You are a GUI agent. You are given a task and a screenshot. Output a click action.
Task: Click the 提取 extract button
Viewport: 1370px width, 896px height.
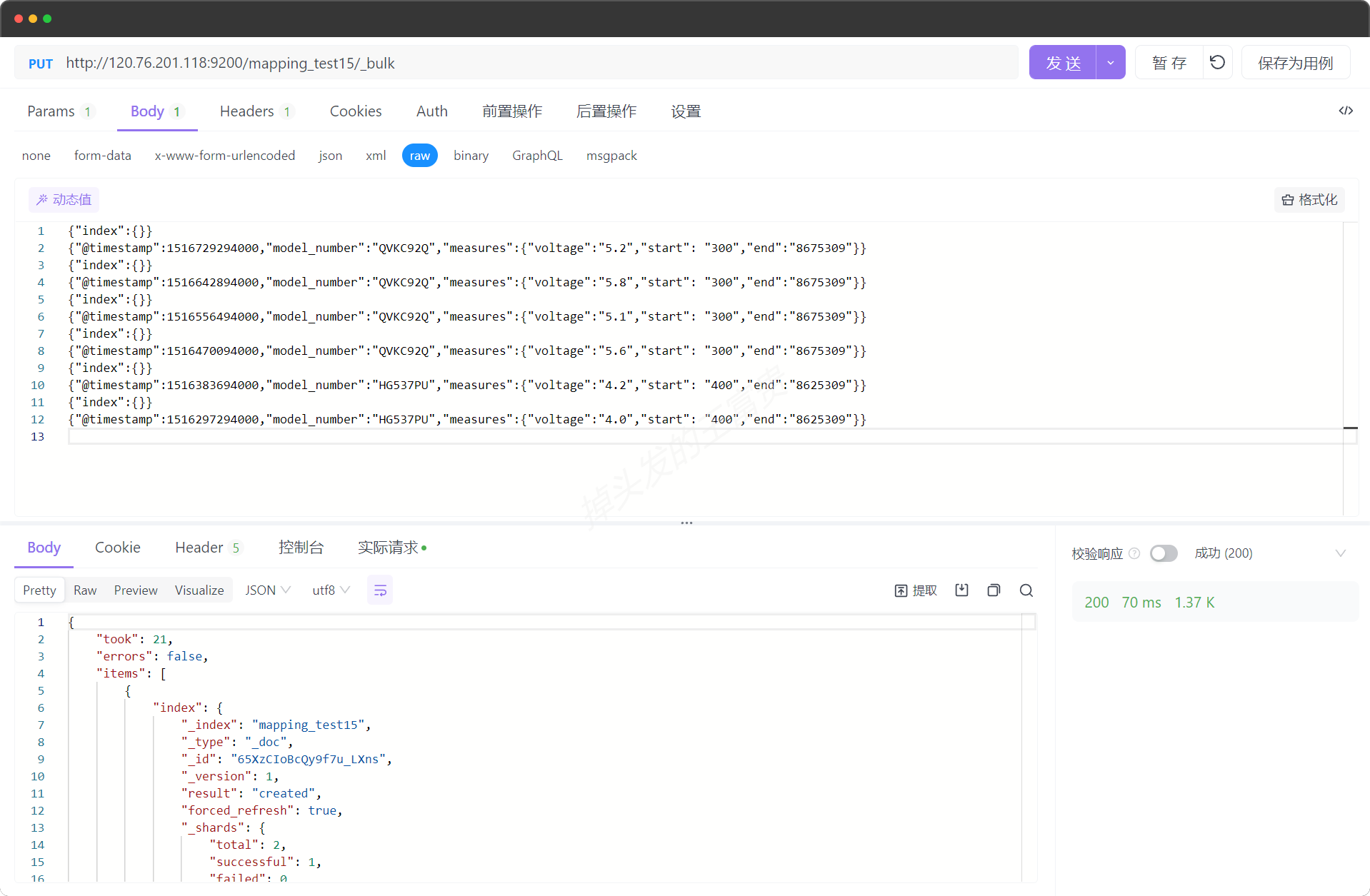(x=916, y=590)
